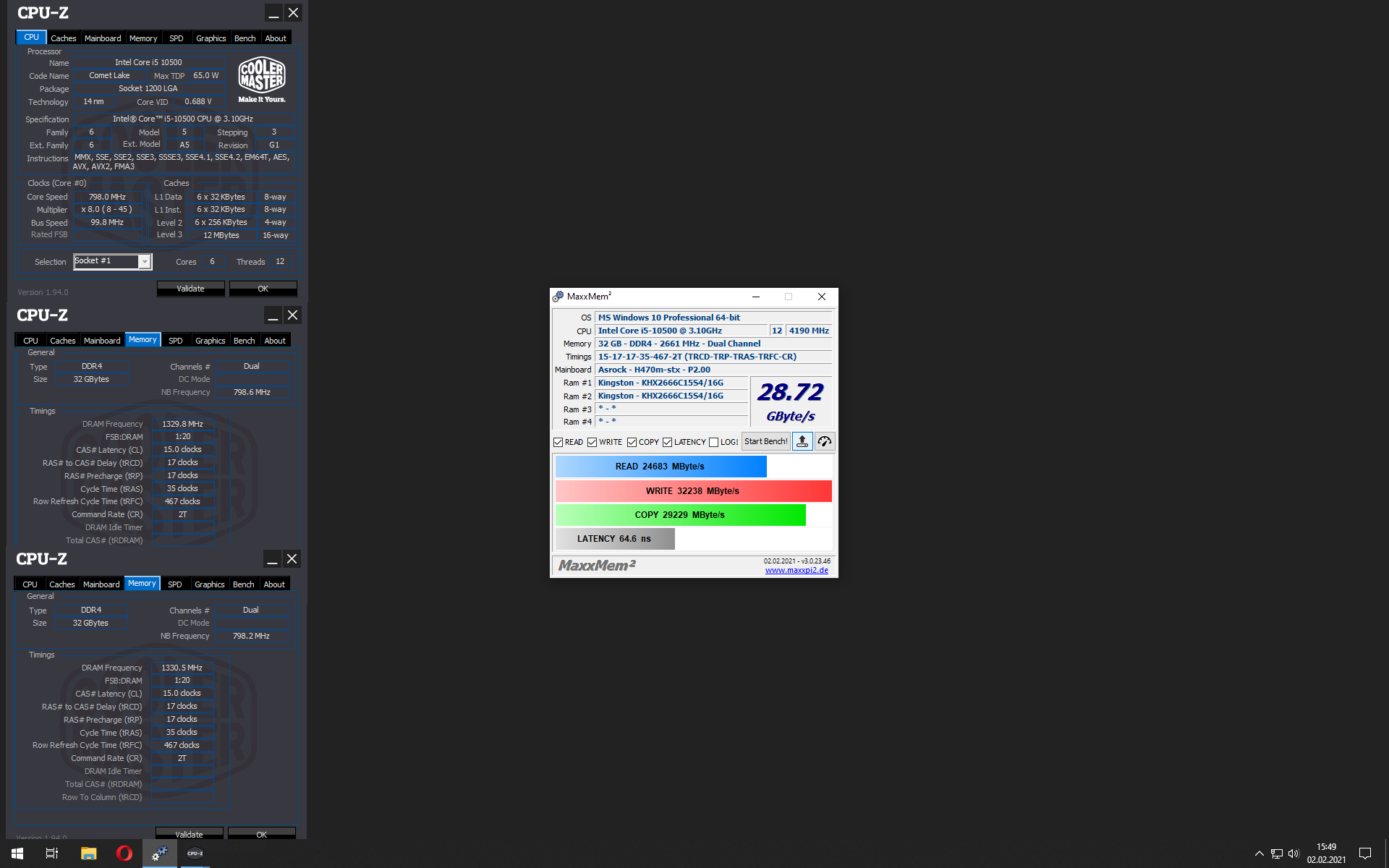Switch to CPU tab in middle CPU-Z window
The width and height of the screenshot is (1389, 868).
[30, 341]
